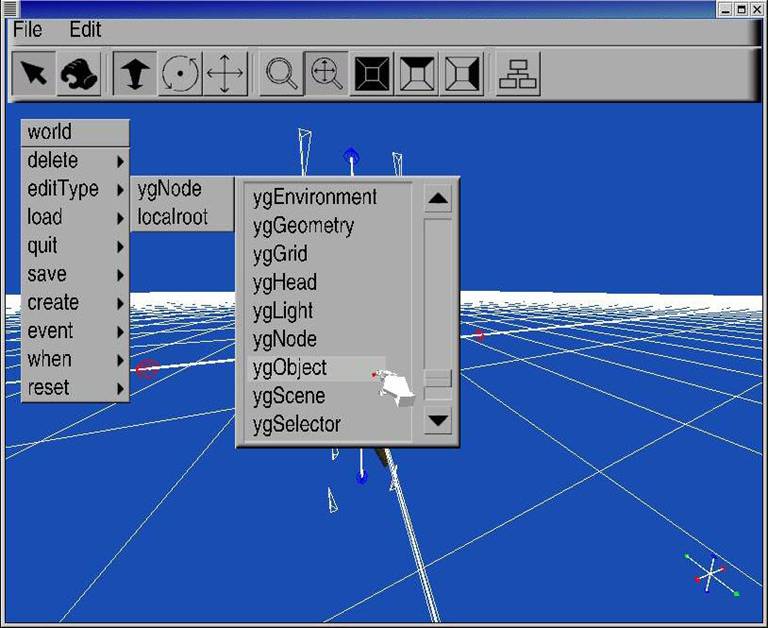Viewport: 768px width, 628px height.
Task: Click the list scroll up arrow button
Action: (x=437, y=199)
